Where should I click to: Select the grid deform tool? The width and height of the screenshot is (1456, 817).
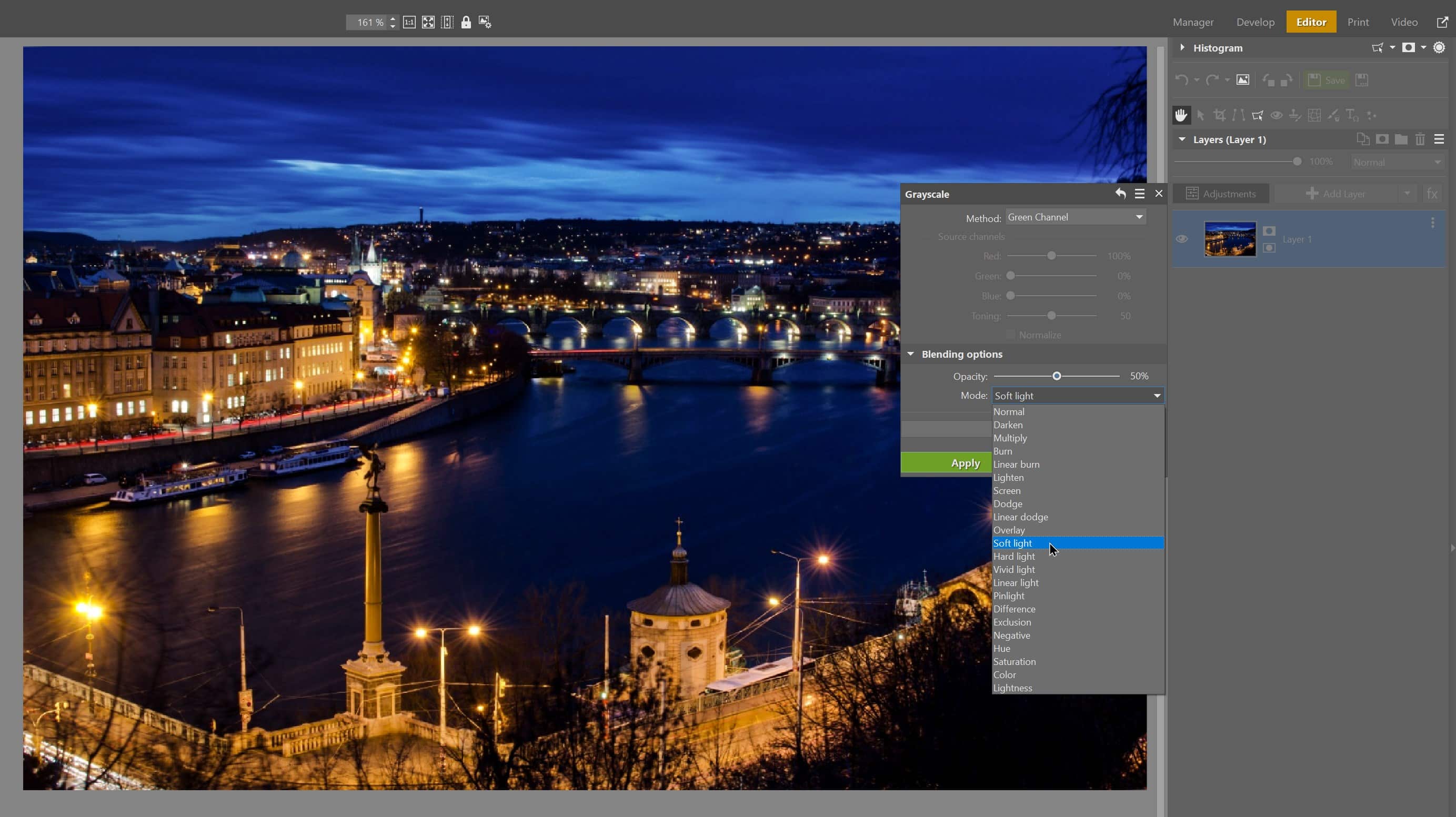pos(1314,115)
